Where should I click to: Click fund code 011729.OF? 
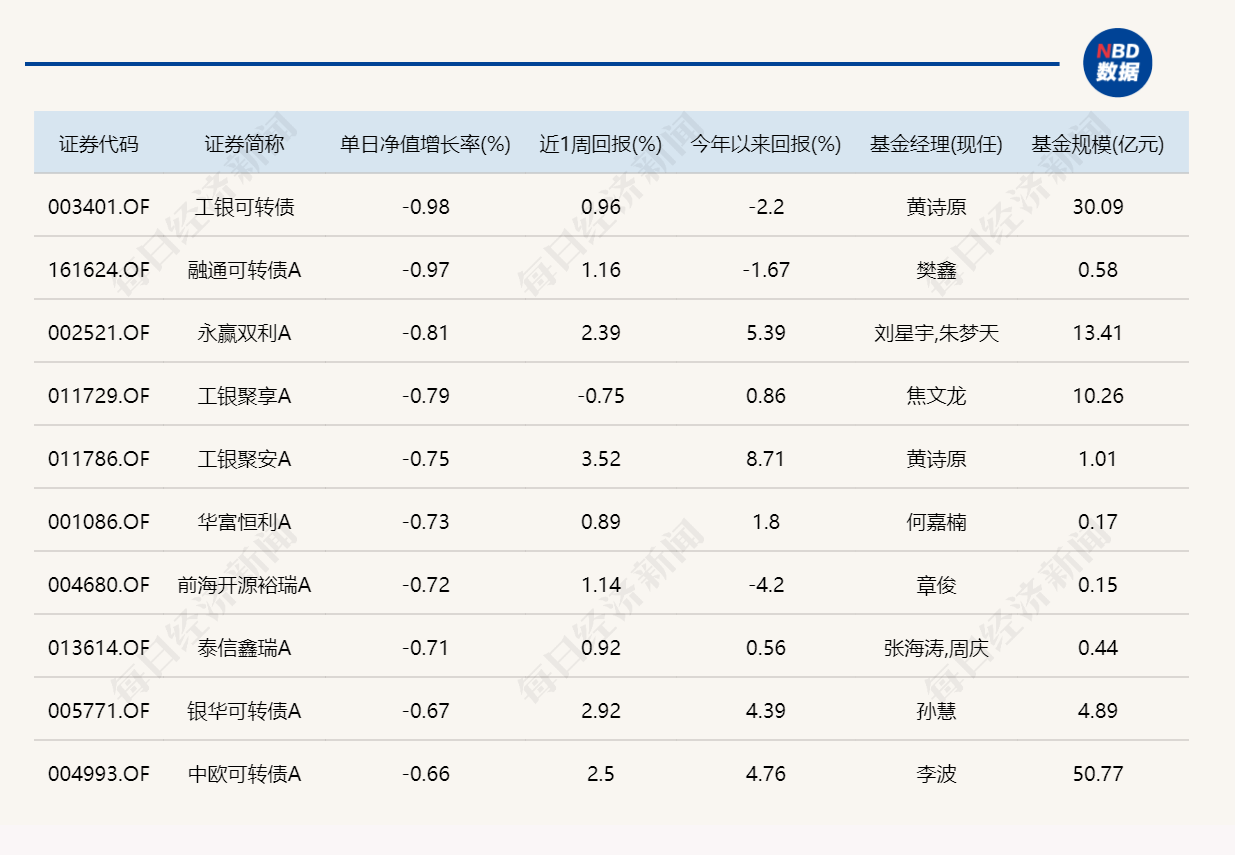pyautogui.click(x=98, y=396)
